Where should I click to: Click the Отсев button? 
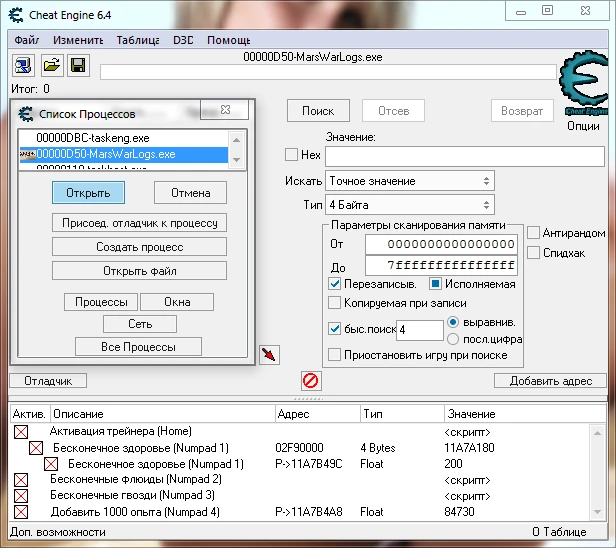pos(393,111)
